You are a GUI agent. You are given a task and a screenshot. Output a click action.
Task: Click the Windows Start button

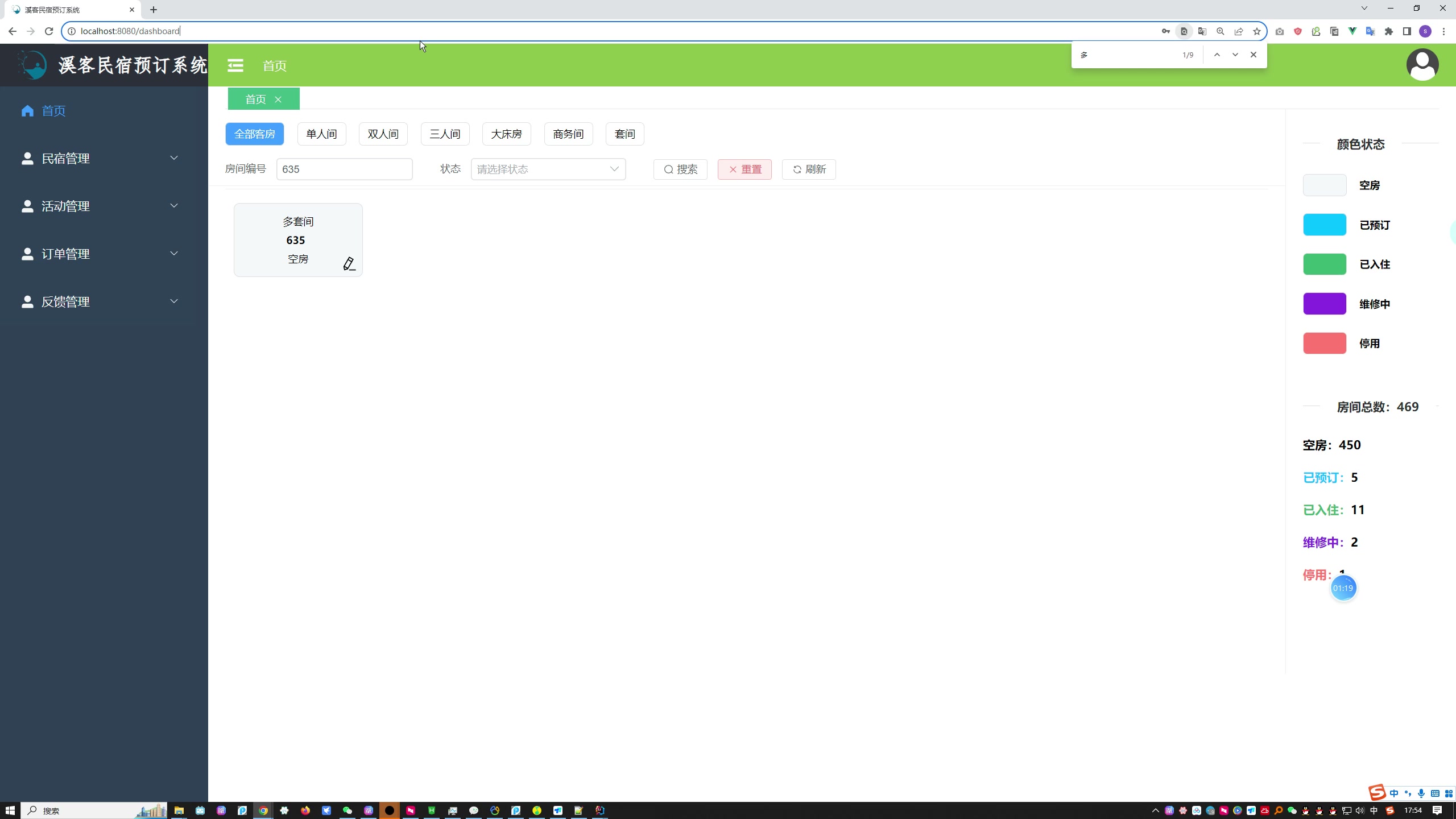pos(10,810)
